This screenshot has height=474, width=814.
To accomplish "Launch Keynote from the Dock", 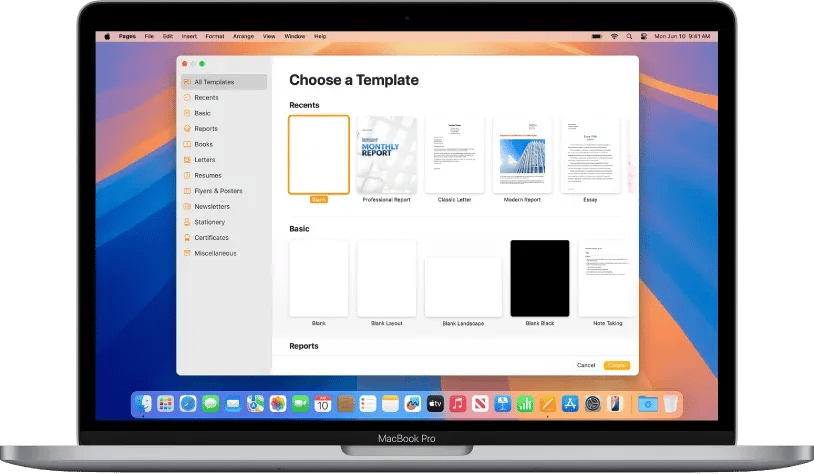I will click(x=503, y=403).
